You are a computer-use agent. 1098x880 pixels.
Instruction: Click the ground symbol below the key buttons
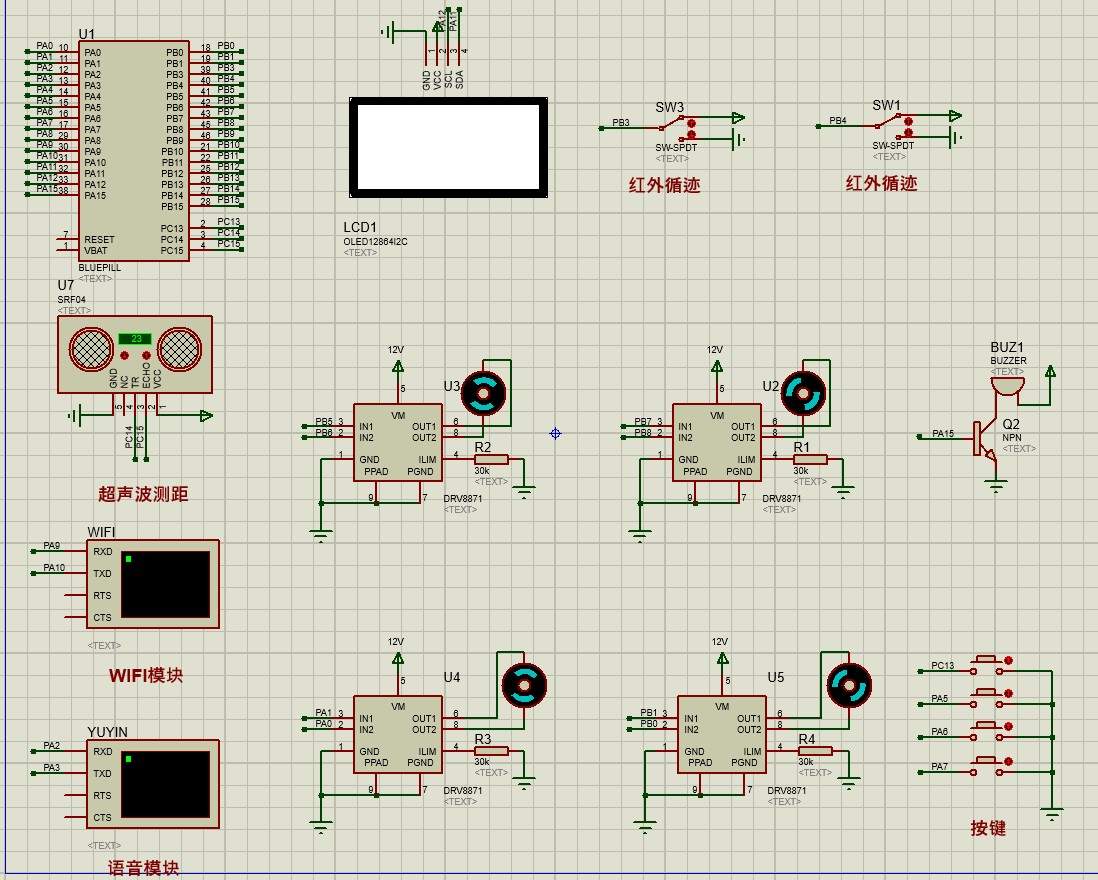[1052, 816]
